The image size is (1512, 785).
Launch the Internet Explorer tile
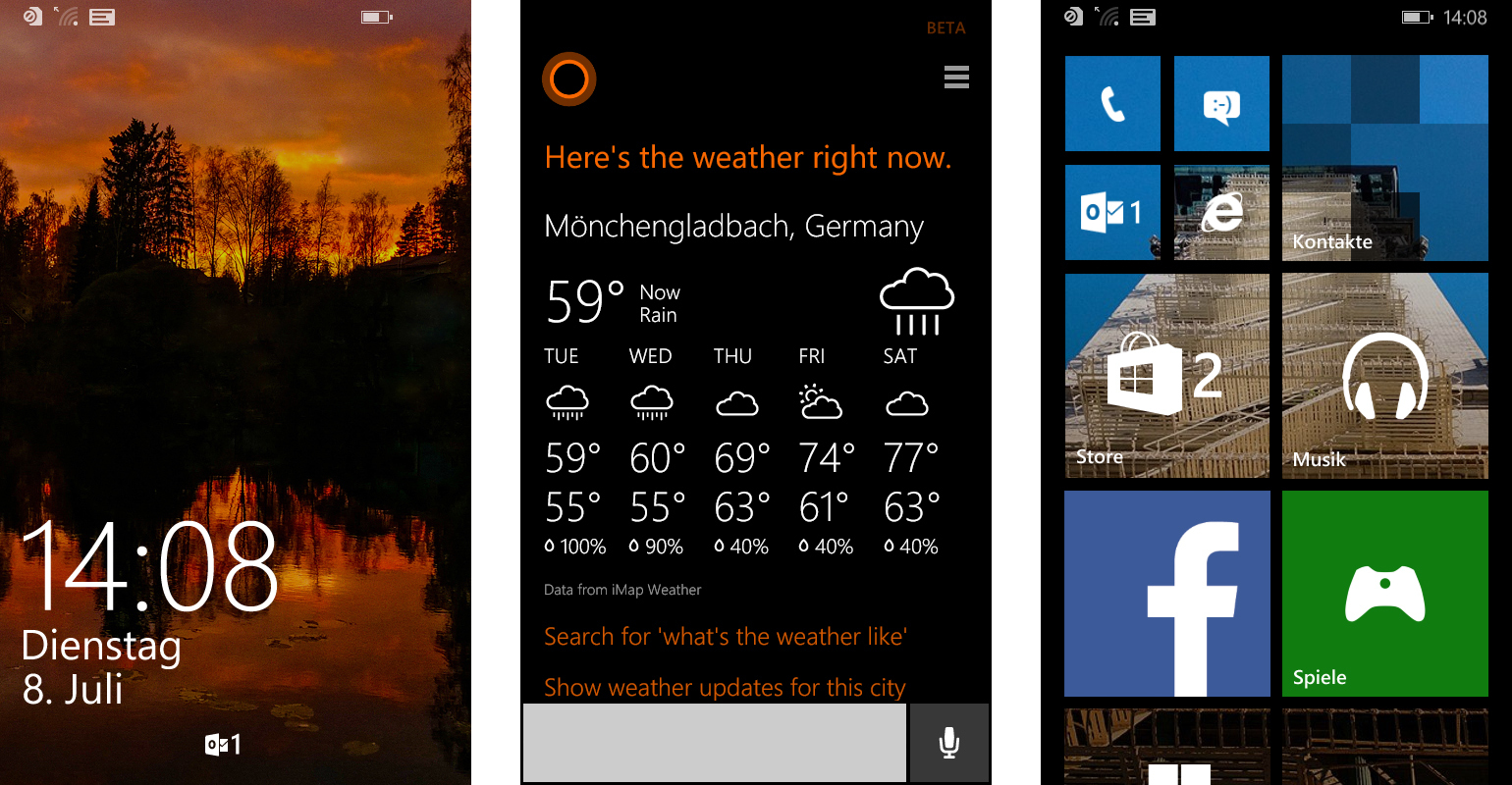[x=1221, y=212]
